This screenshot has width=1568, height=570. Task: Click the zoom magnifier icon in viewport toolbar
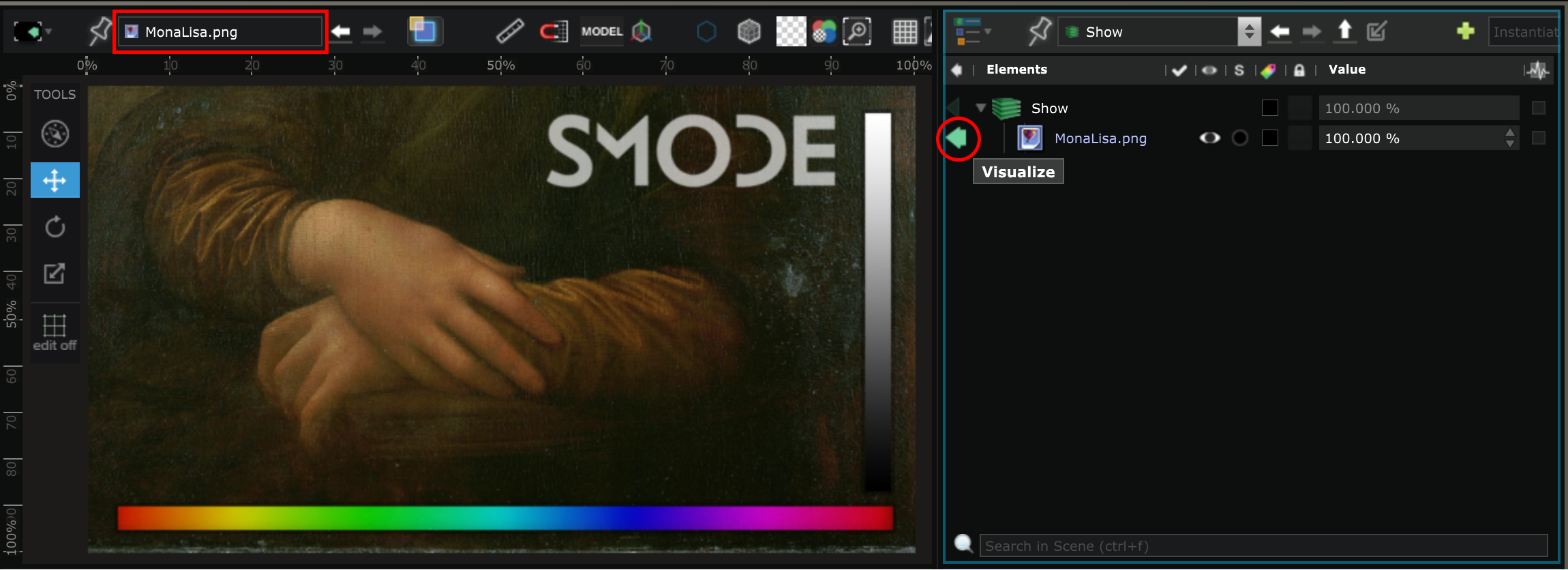click(857, 31)
